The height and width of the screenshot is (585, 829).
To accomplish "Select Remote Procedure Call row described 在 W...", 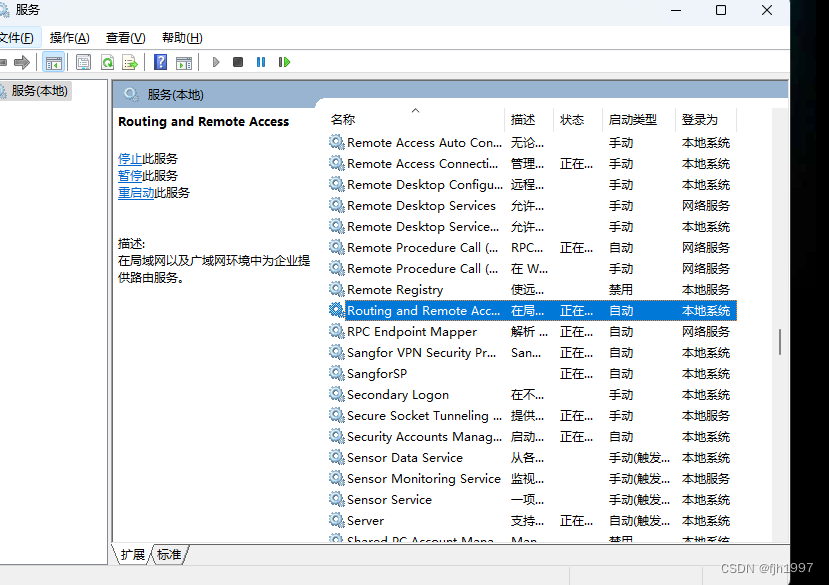I will click(532, 269).
